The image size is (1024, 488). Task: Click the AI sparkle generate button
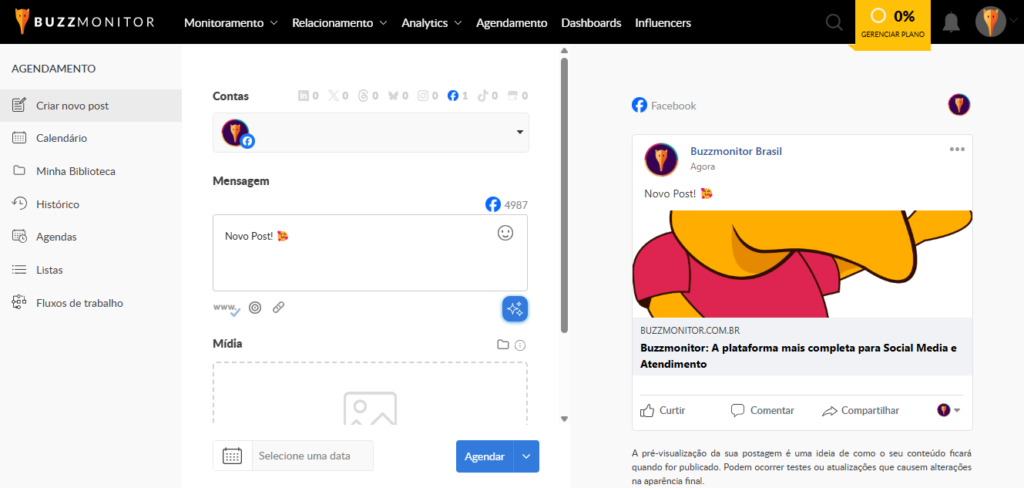coord(515,309)
